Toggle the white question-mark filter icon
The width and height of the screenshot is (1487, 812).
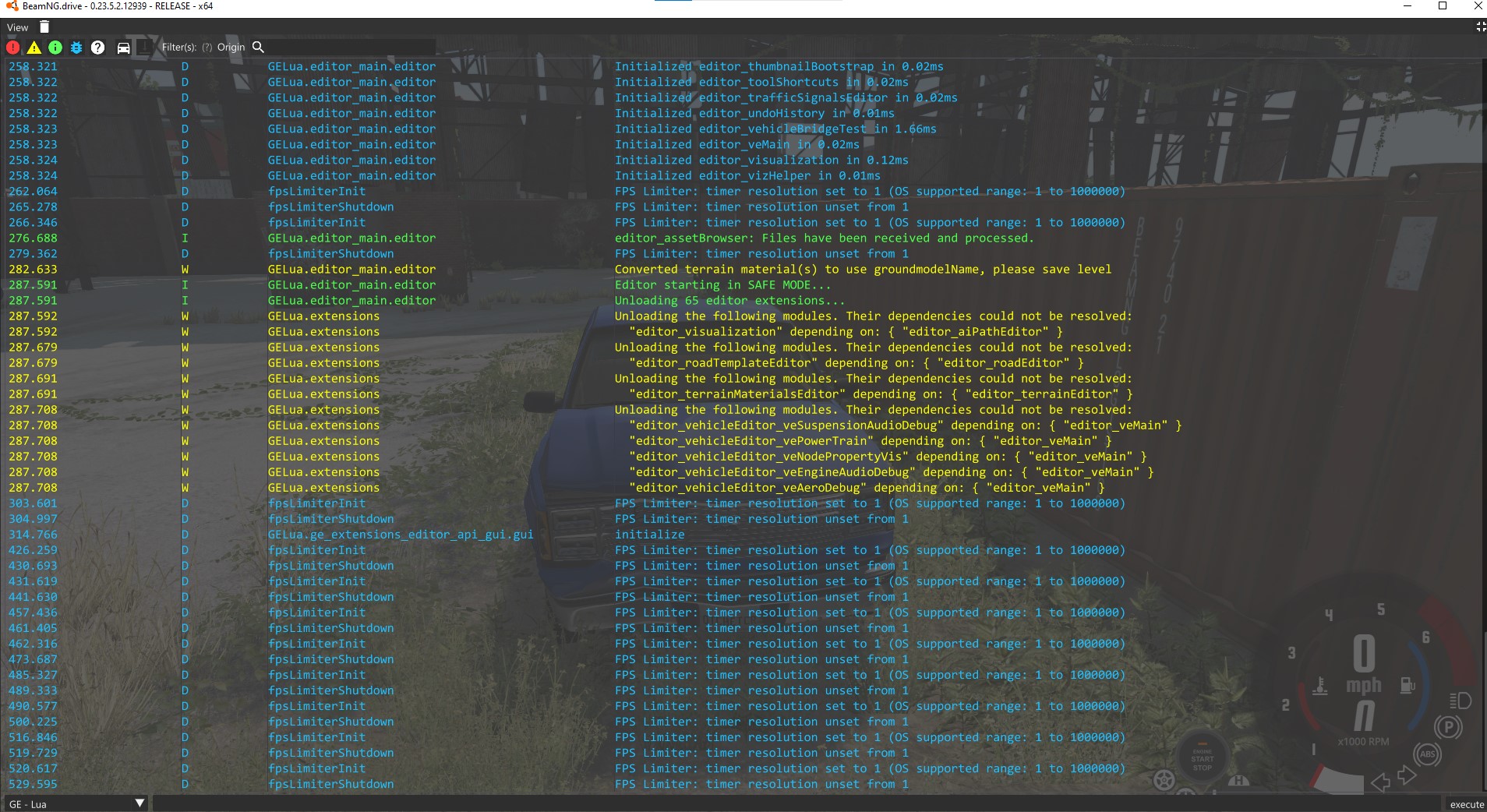[97, 48]
